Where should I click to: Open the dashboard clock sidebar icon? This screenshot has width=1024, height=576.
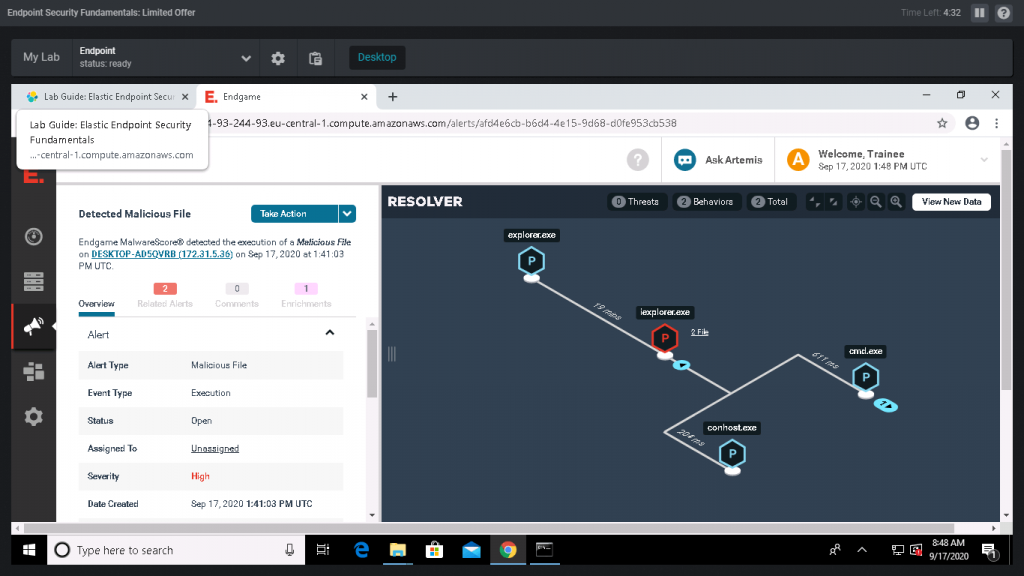[x=33, y=236]
